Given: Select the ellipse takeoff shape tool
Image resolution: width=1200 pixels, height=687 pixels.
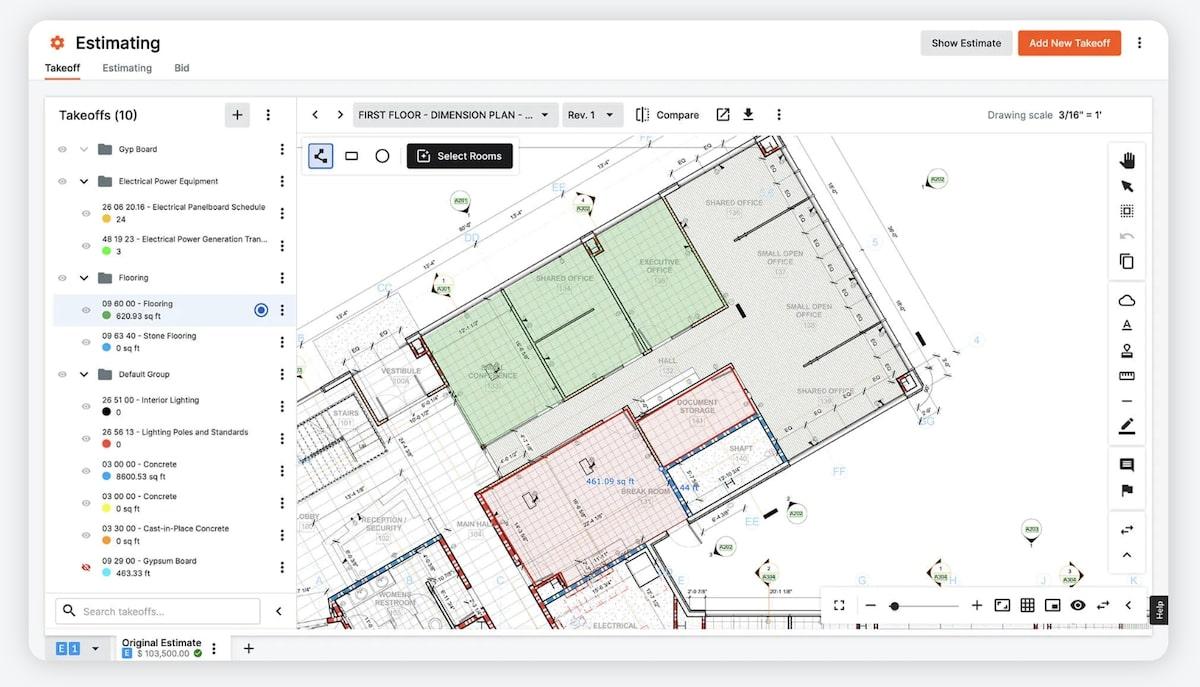Looking at the screenshot, I should [382, 156].
